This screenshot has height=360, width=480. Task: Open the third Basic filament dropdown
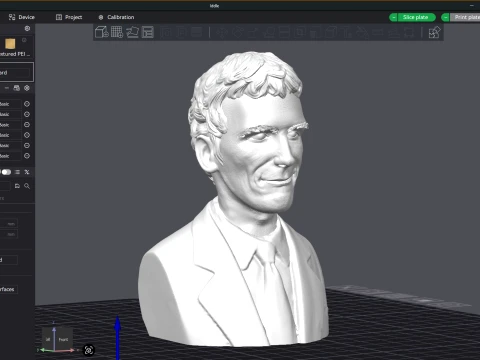[x=10, y=125]
